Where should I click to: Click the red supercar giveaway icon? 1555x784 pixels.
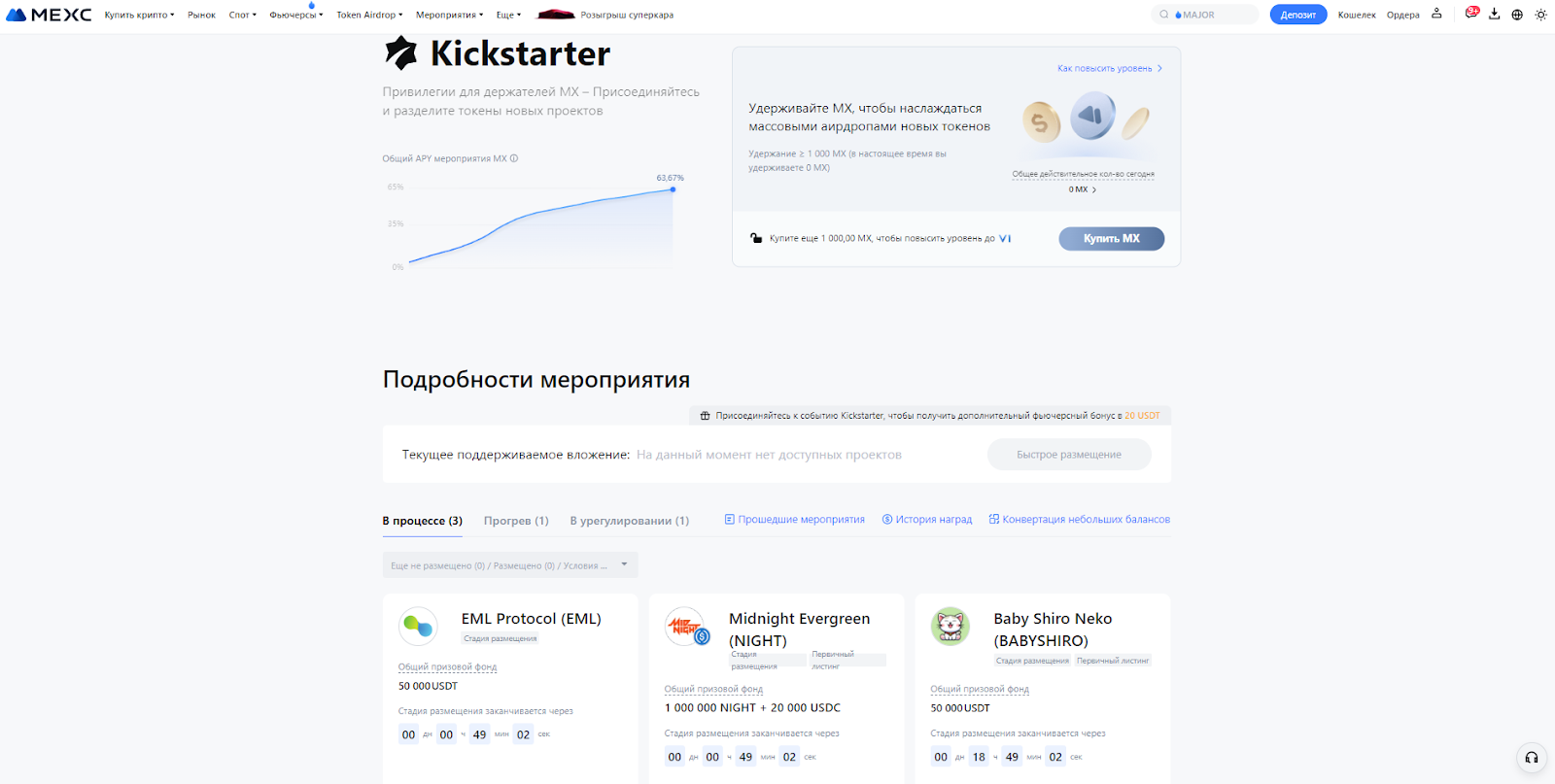(x=556, y=15)
